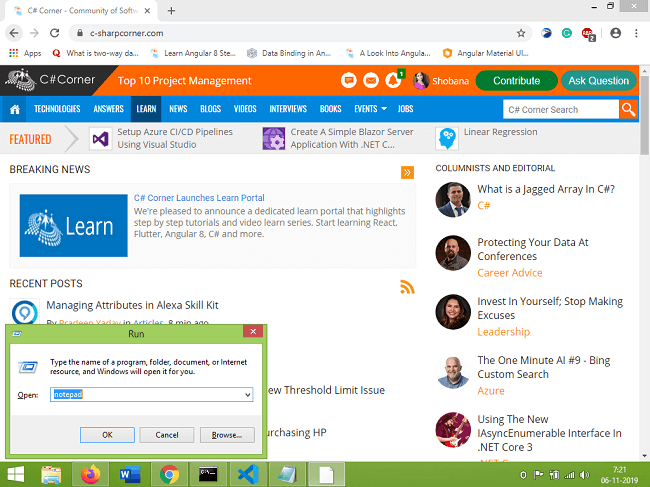The height and width of the screenshot is (487, 650).
Task: Open the mail envelope icon in header
Action: click(371, 80)
